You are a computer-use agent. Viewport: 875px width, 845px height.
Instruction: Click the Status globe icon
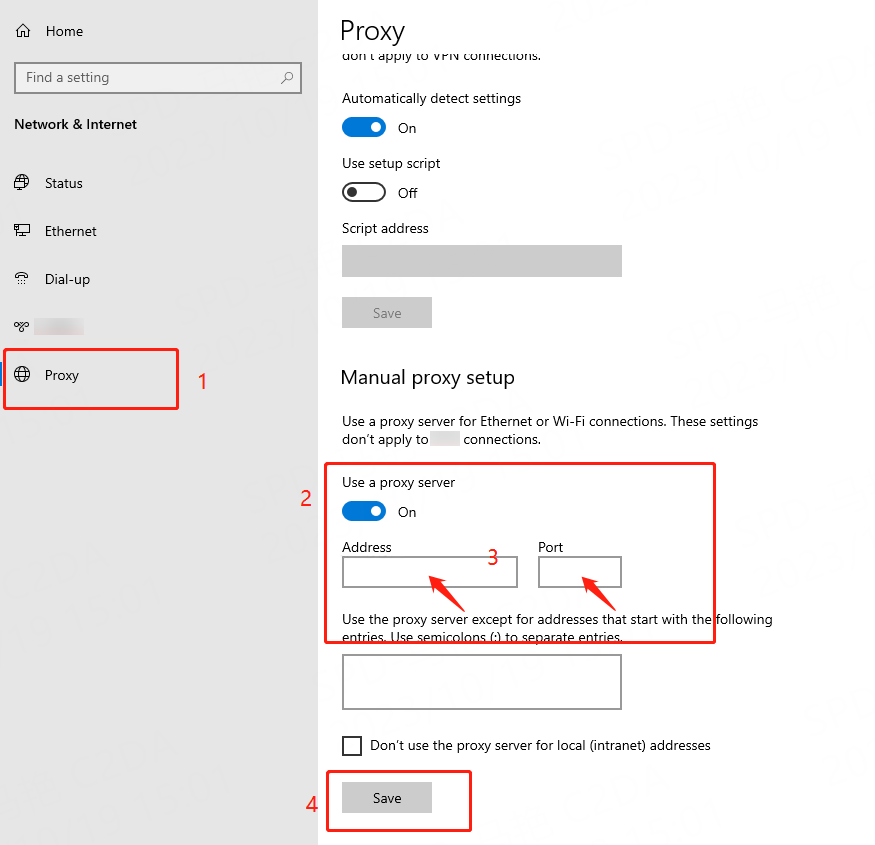(x=22, y=183)
